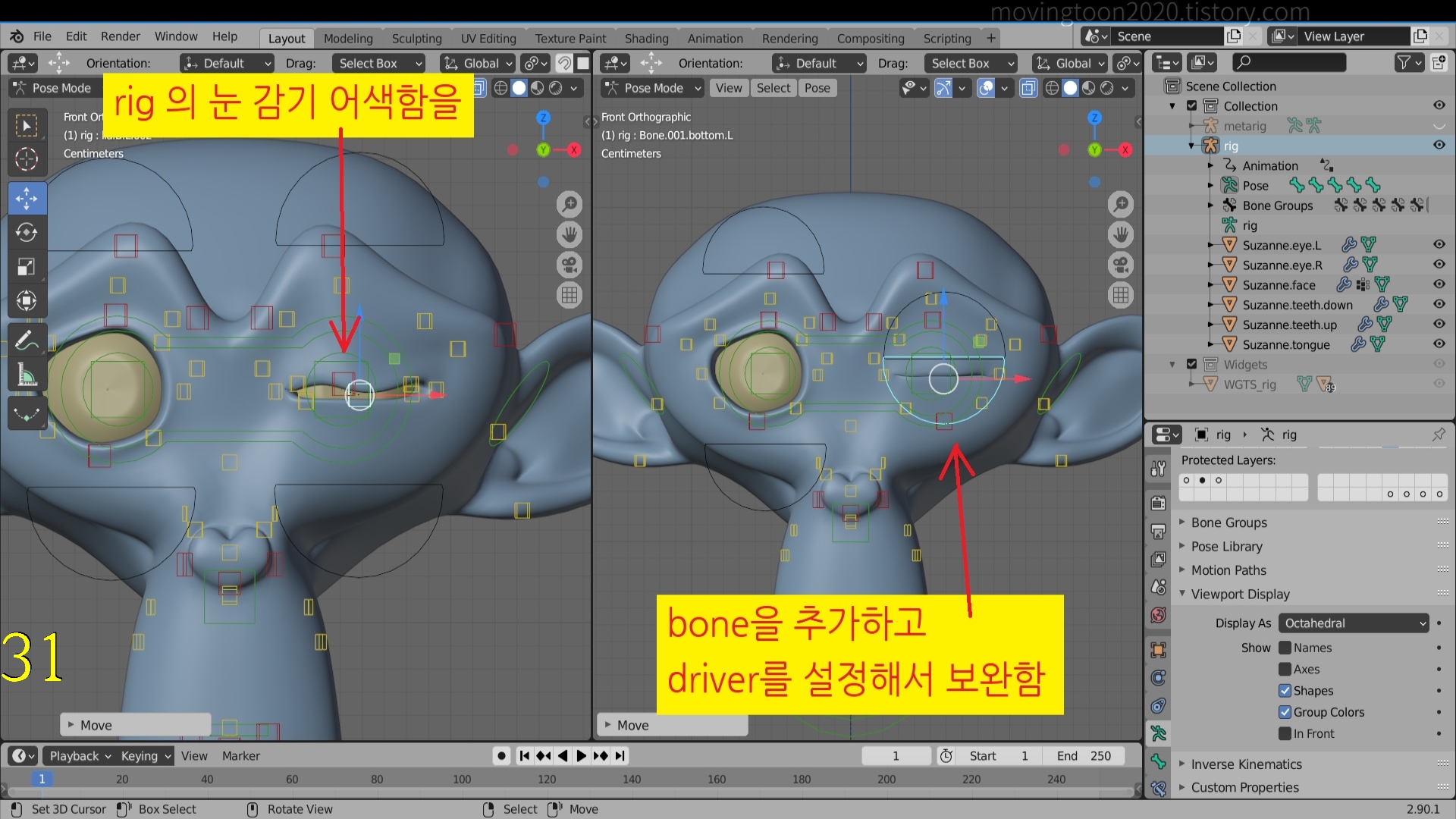Open right viewport Drag Select Box dropdown

971,63
